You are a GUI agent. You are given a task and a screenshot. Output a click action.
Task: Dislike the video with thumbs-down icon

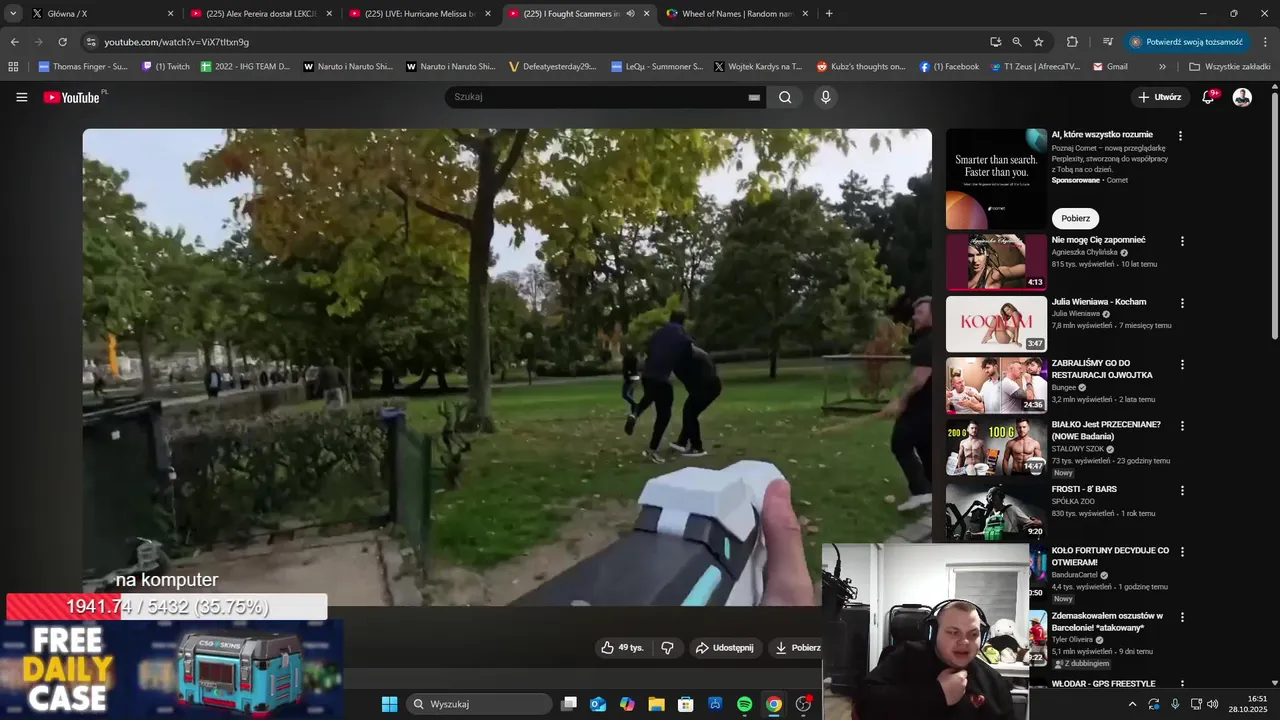click(x=667, y=648)
